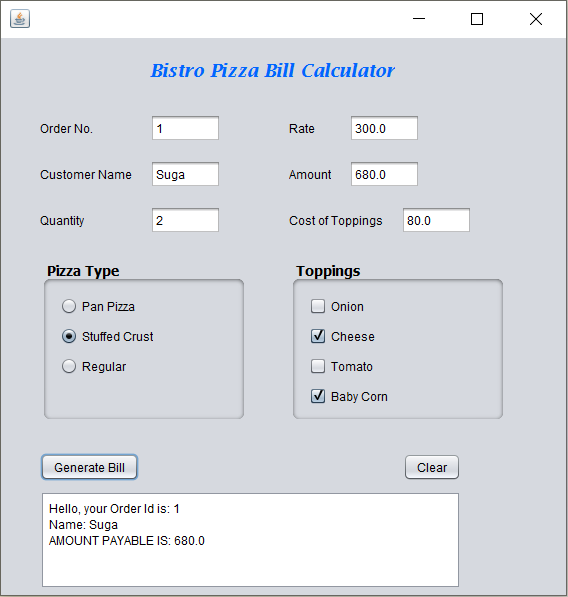The height and width of the screenshot is (597, 568).
Task: Close the Bistro Pizza Bill Calculator
Action: tap(536, 19)
